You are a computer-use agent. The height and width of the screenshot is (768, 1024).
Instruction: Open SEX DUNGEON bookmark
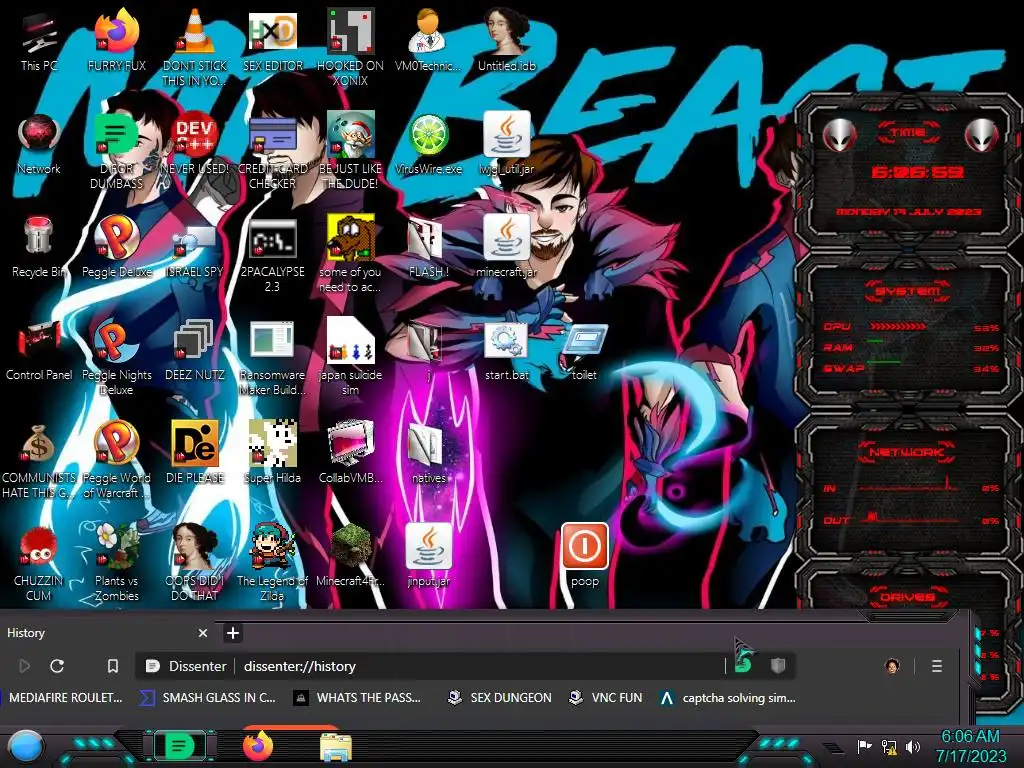coord(500,697)
